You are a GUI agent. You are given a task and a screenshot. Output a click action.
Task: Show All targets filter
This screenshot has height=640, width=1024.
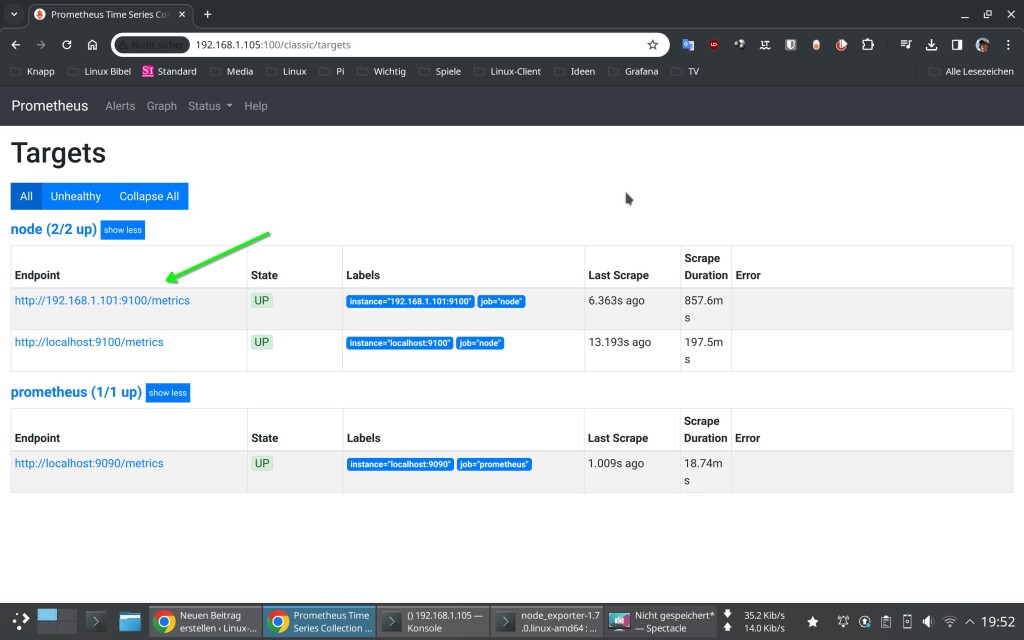(x=26, y=197)
